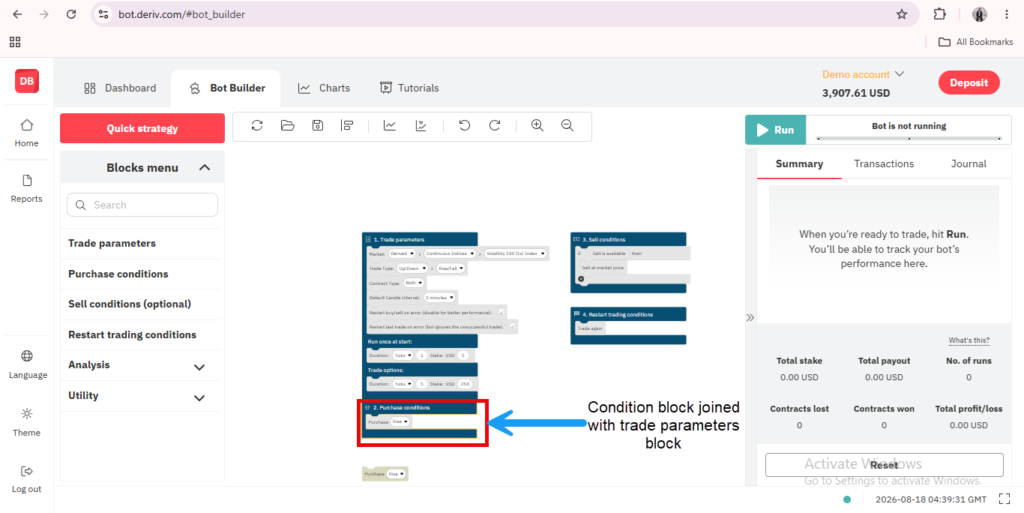Image resolution: width=1024 pixels, height=513 pixels.
Task: Open the browser extensions icon
Action: [940, 14]
